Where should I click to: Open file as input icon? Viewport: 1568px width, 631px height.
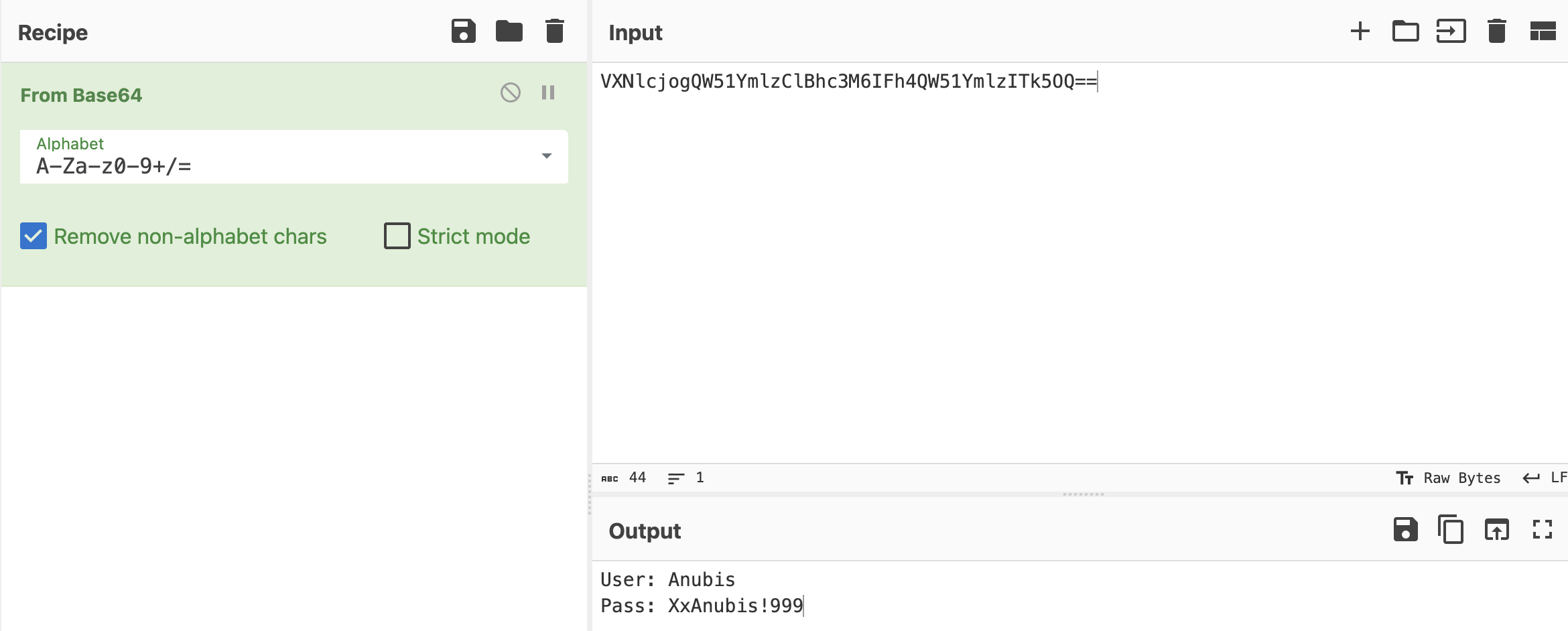click(x=1451, y=31)
